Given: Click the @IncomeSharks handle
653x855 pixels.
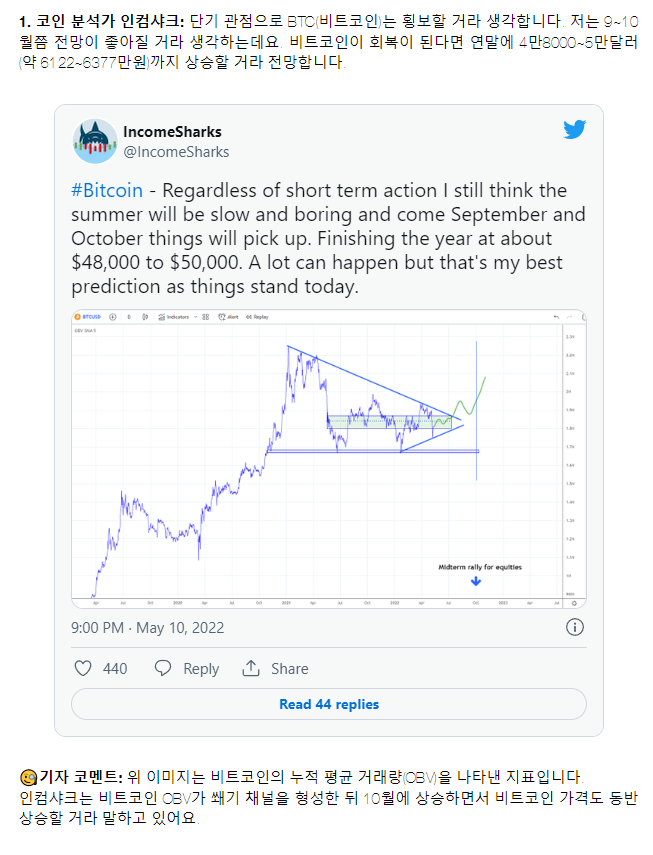Looking at the screenshot, I should point(176,152).
